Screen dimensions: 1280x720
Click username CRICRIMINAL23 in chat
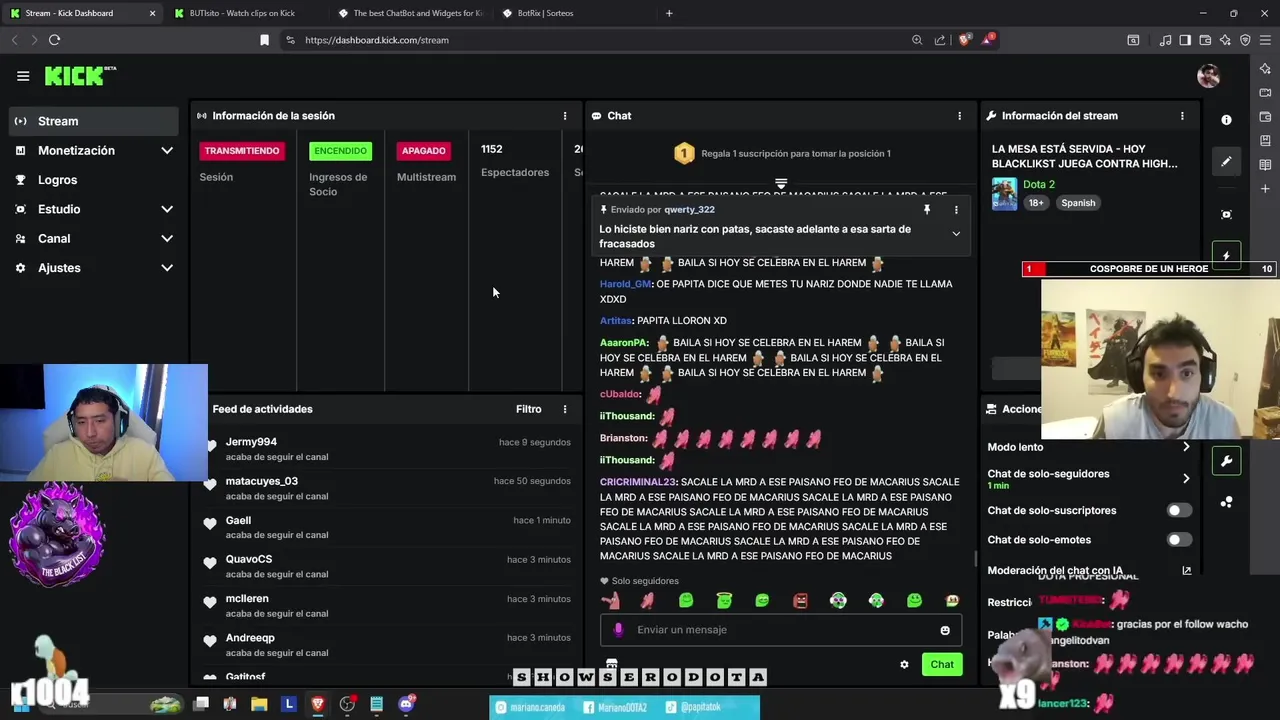[638, 482]
